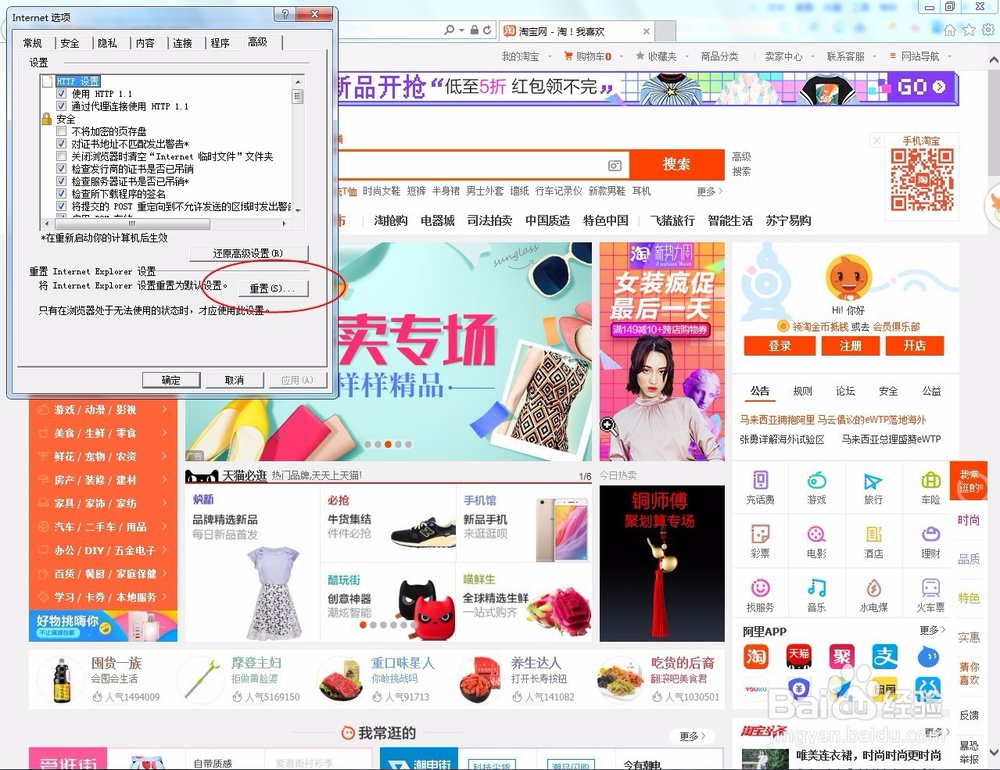Switch to 程序 tab in Internet 选项

(220, 43)
